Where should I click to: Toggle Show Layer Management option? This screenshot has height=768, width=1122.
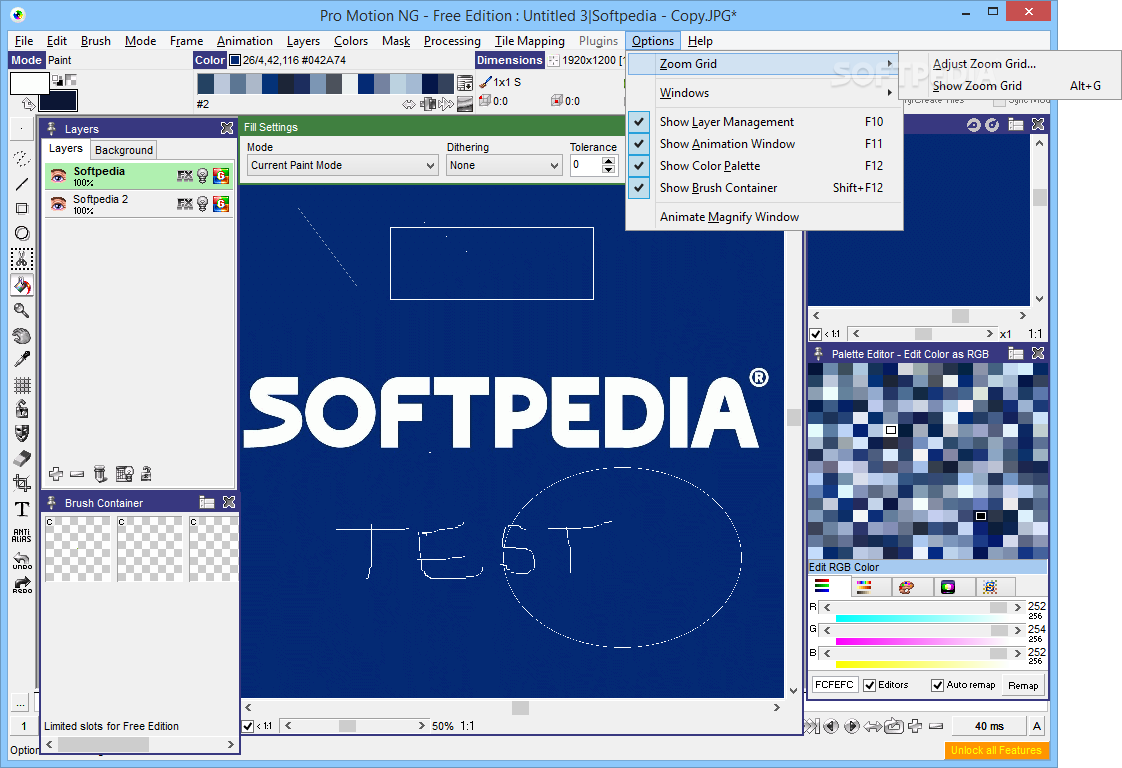click(x=764, y=122)
